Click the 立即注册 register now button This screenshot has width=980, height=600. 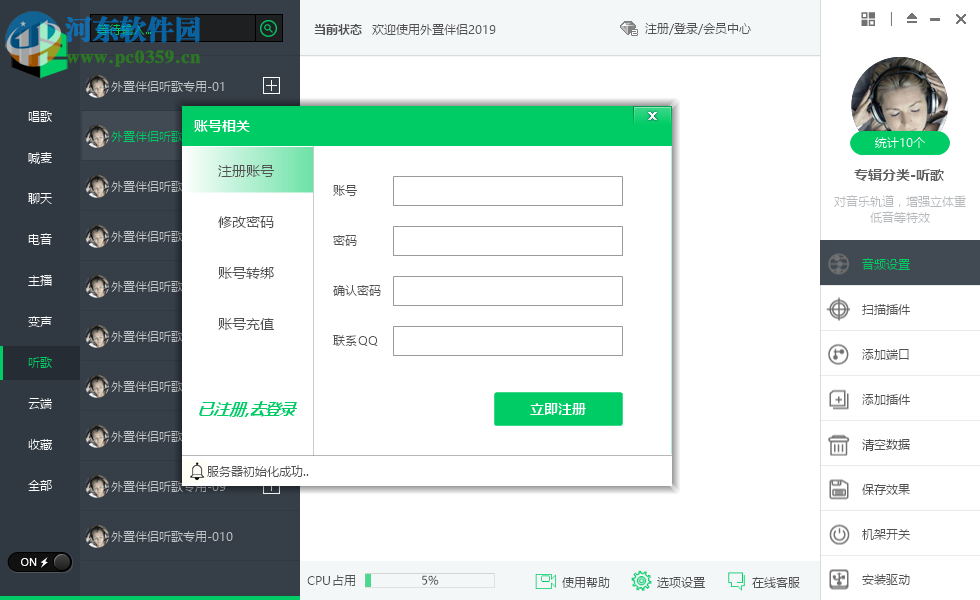pyautogui.click(x=558, y=409)
